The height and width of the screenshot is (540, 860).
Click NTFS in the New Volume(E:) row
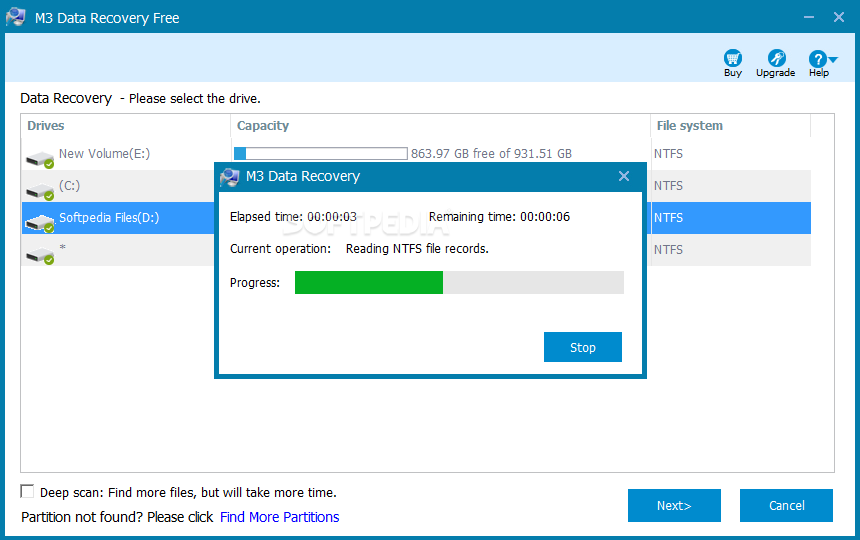(x=668, y=154)
